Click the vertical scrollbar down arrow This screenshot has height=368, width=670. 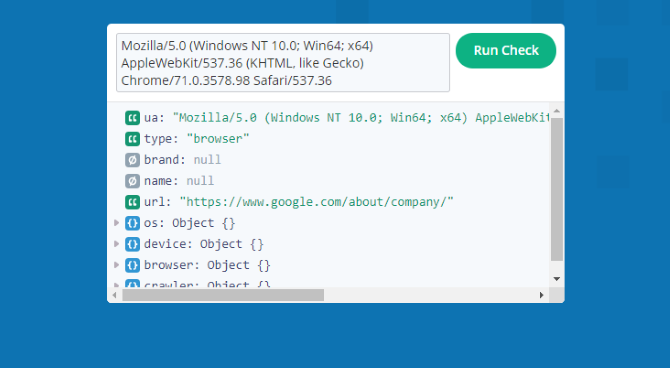click(x=556, y=279)
